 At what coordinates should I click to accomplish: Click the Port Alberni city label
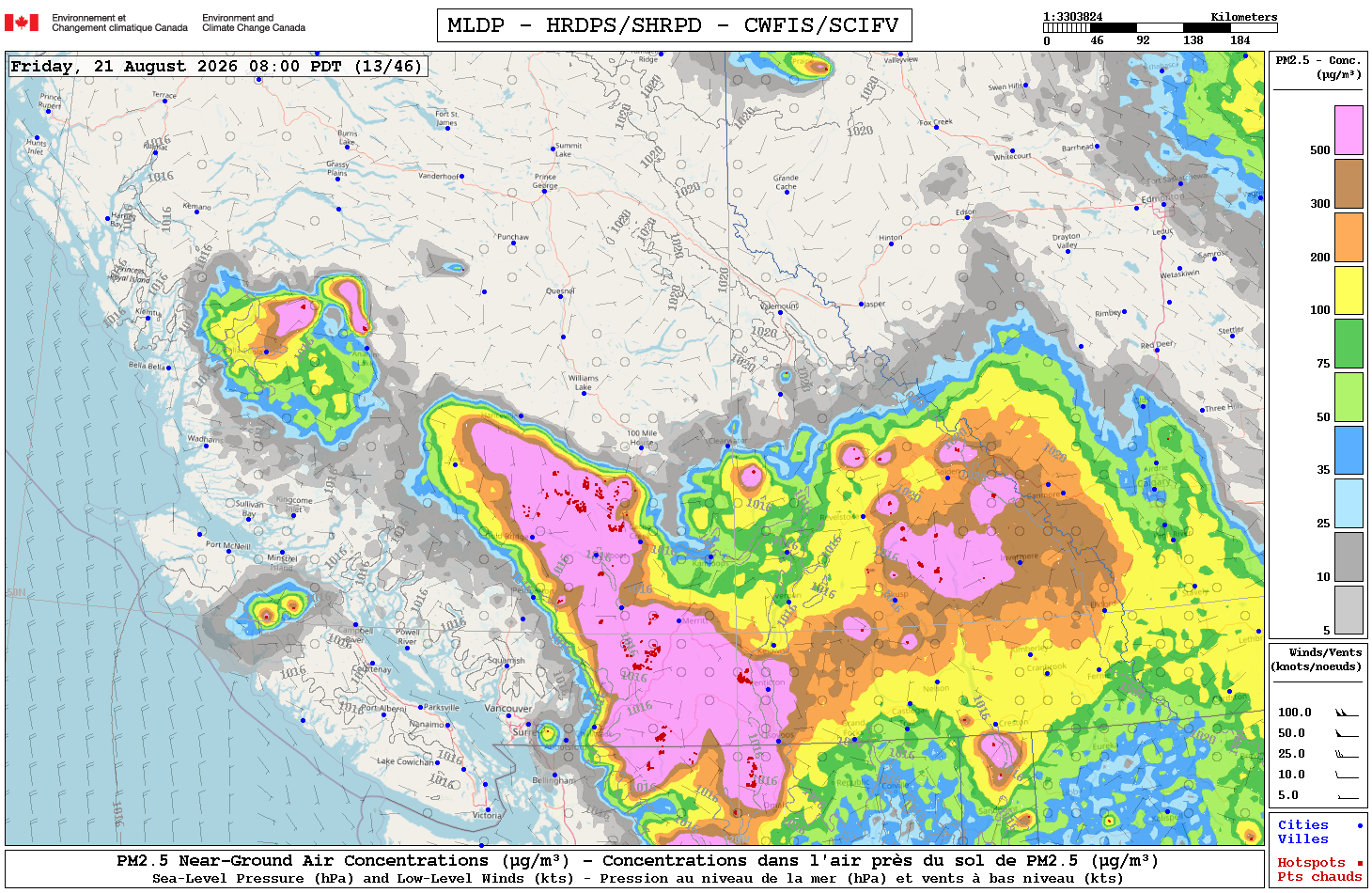pyautogui.click(x=383, y=709)
